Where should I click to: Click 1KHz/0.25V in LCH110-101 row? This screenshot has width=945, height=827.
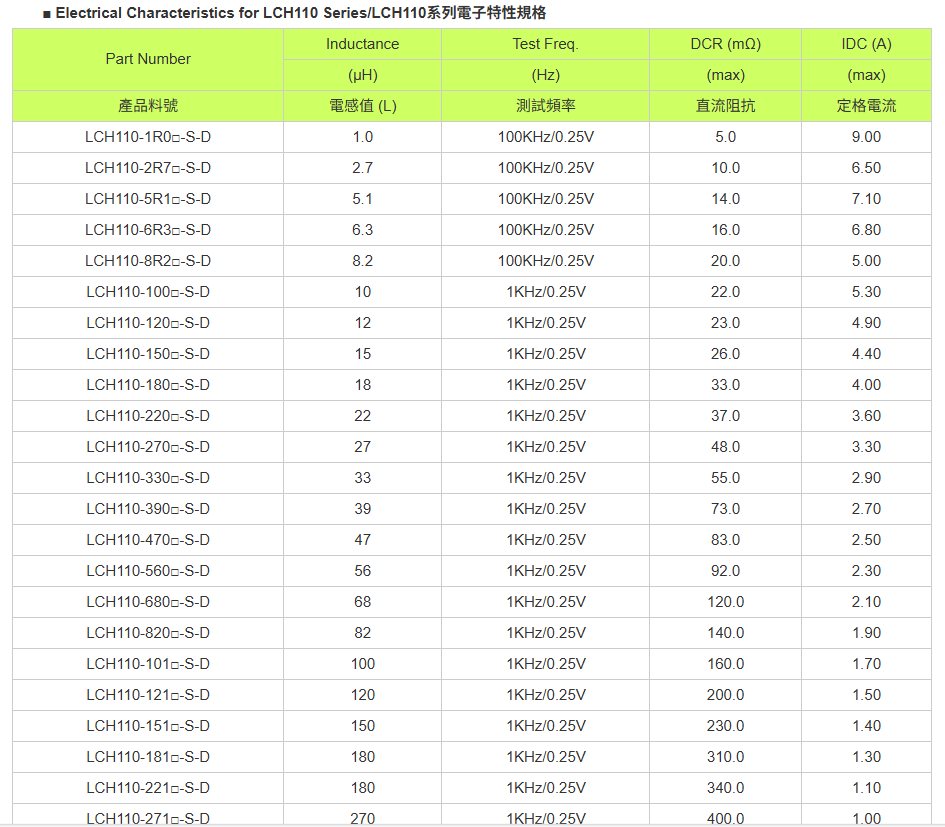[545, 664]
